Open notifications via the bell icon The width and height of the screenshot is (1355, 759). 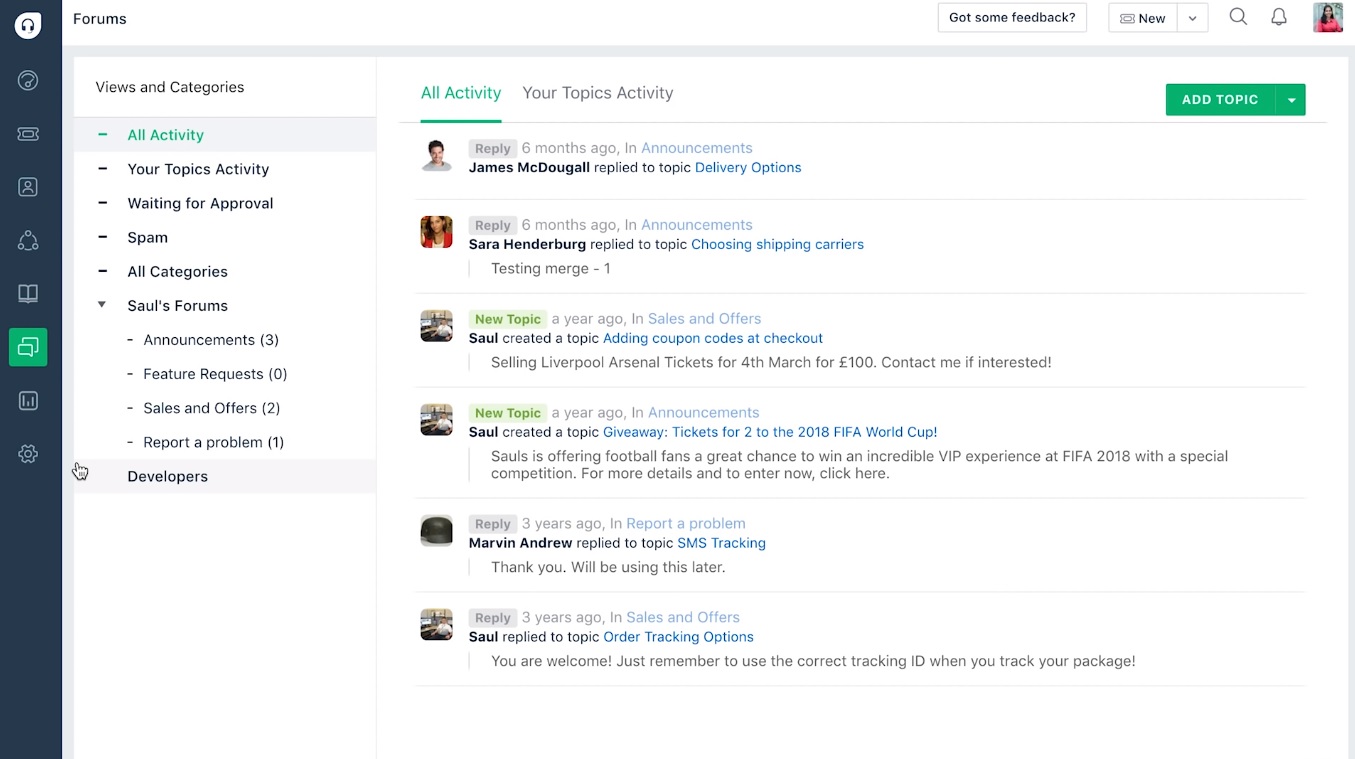(x=1278, y=17)
